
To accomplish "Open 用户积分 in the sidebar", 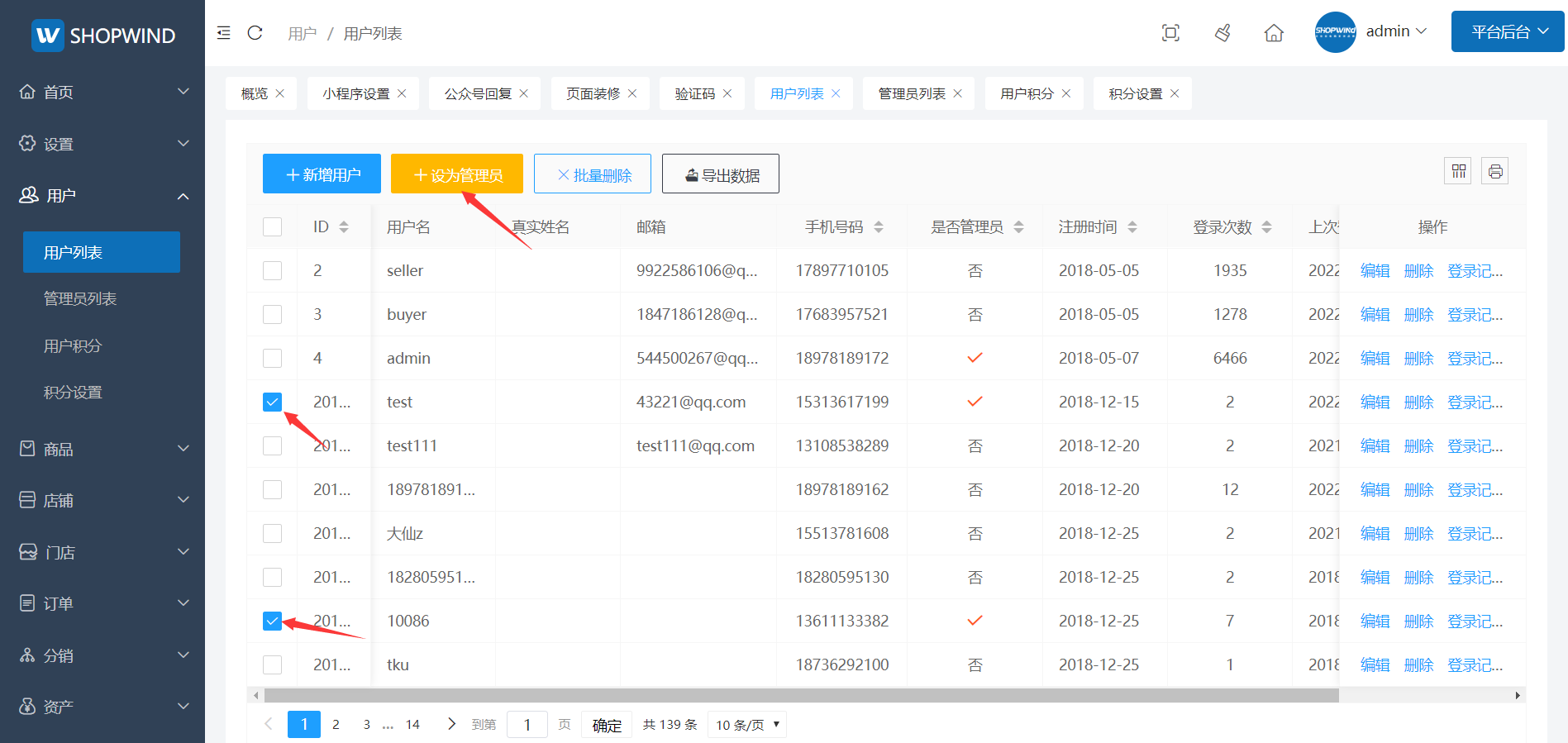I will pos(73,345).
